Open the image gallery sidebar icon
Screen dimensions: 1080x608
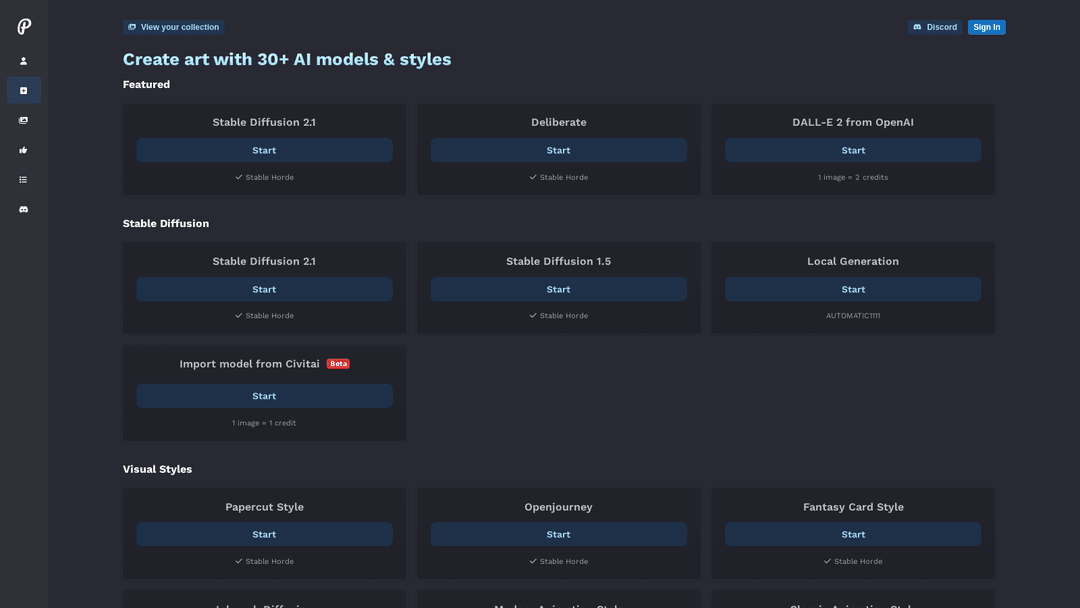point(23,120)
